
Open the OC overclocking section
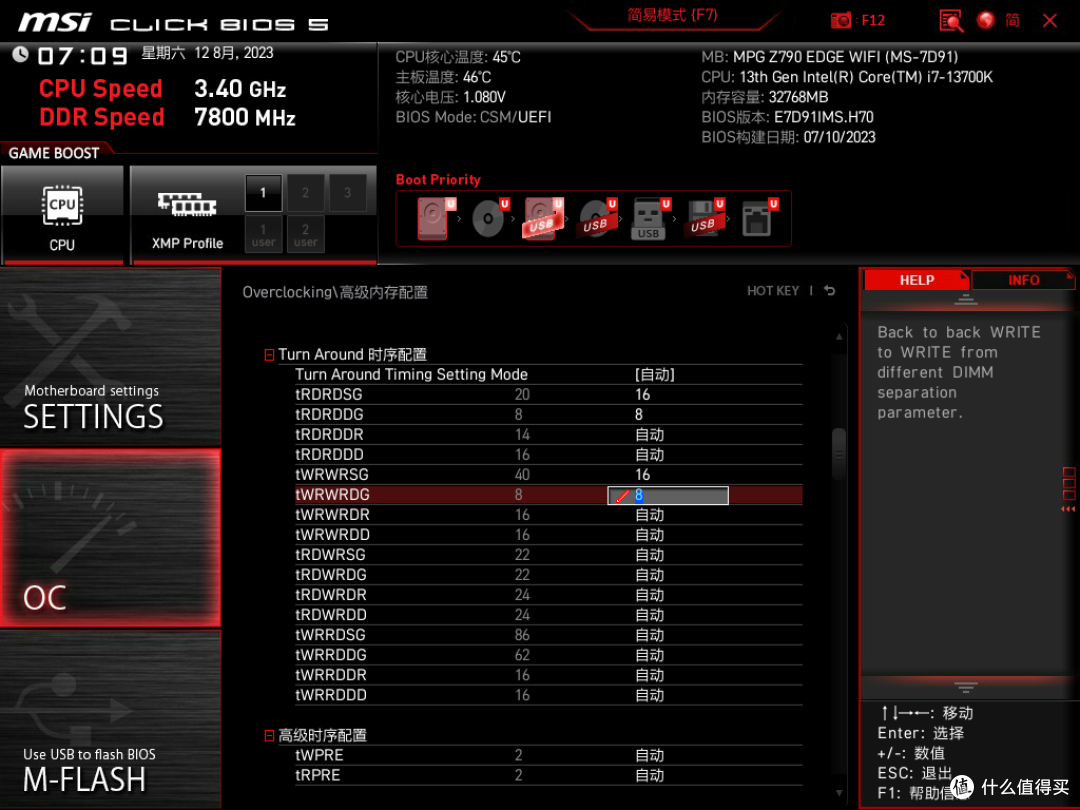(110, 538)
